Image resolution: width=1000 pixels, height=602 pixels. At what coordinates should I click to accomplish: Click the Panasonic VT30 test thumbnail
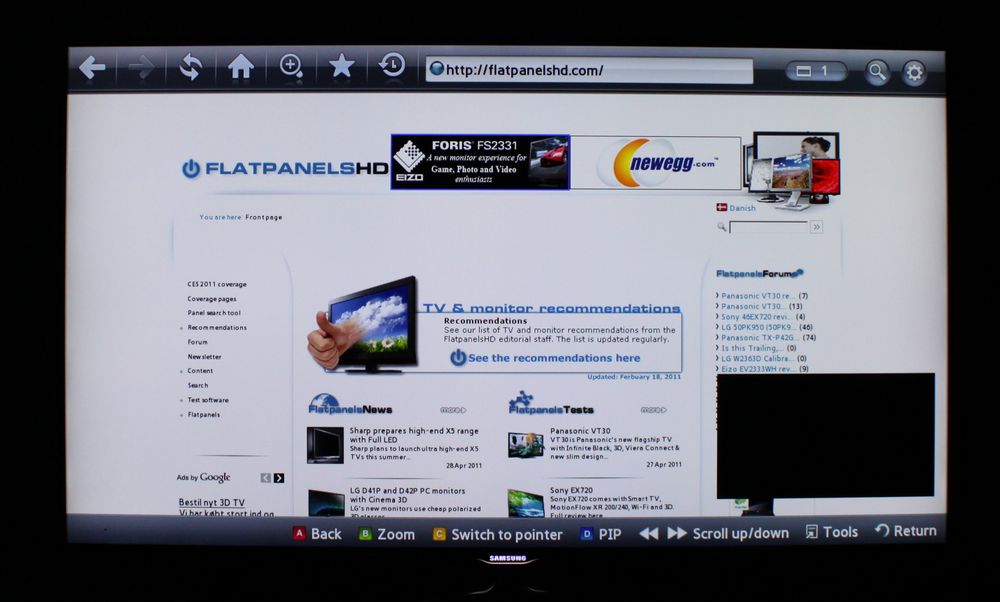click(x=526, y=444)
